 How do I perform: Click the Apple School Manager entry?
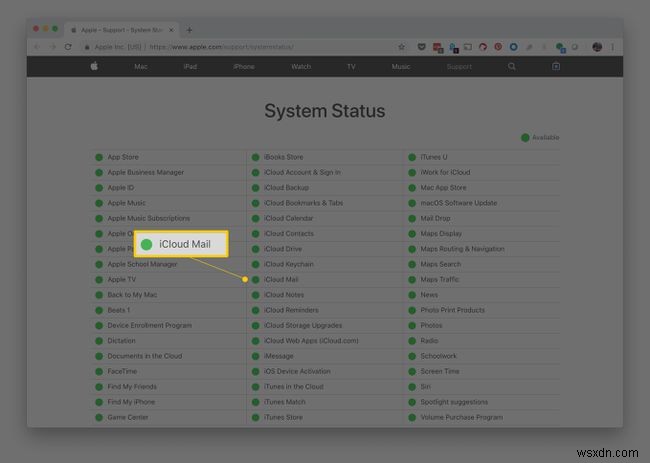tap(142, 264)
